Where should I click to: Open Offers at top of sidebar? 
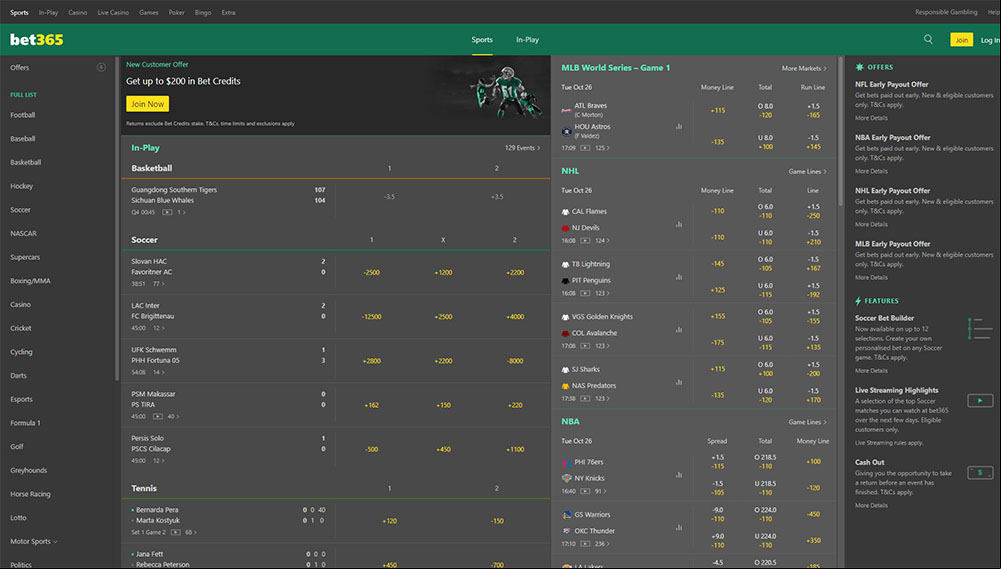click(20, 68)
